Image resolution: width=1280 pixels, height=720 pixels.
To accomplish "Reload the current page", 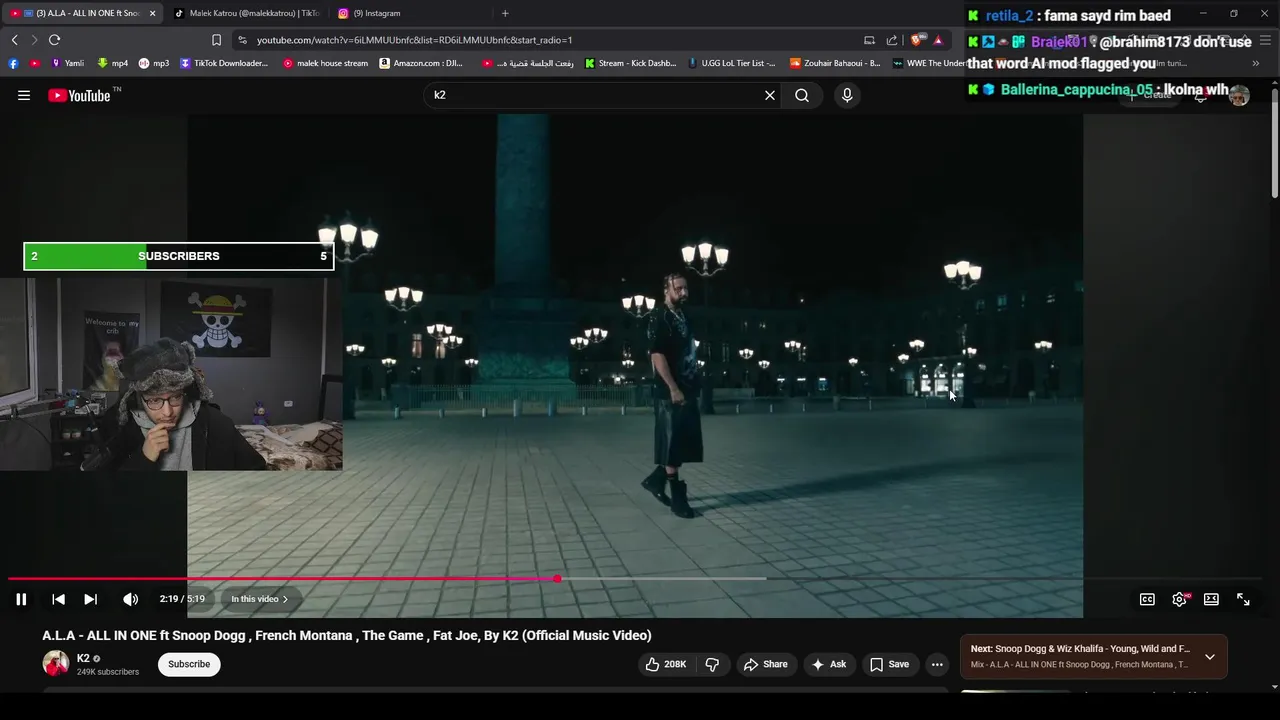I will click(x=55, y=40).
